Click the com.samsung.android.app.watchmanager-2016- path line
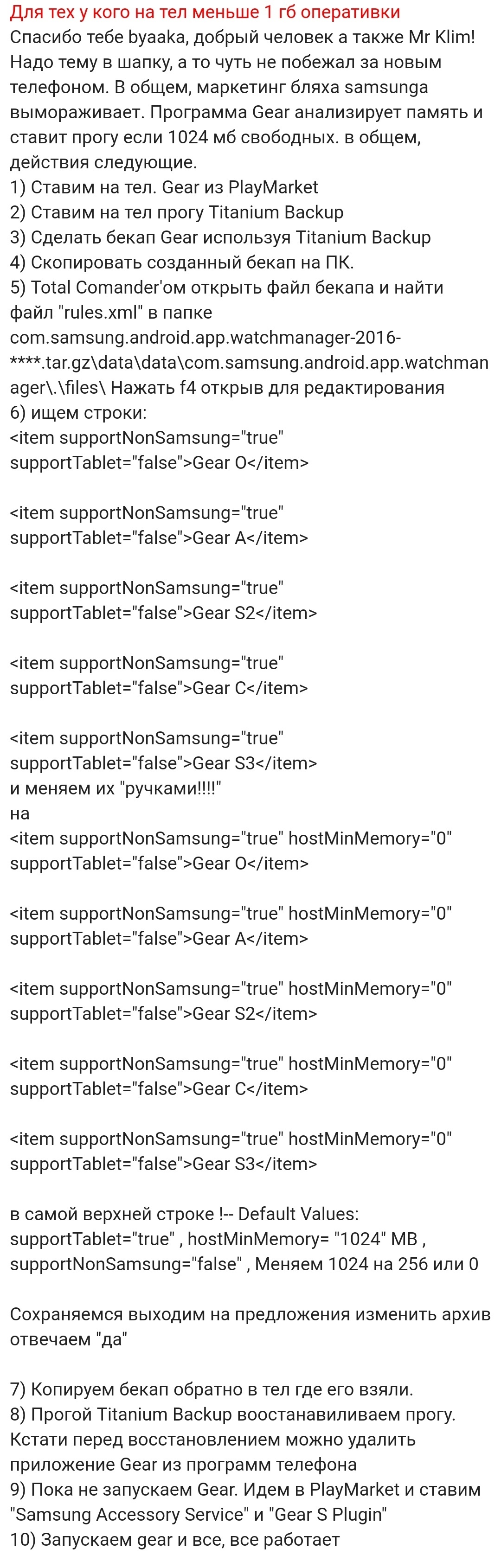This screenshot has height=1568, width=501. pyautogui.click(x=205, y=337)
